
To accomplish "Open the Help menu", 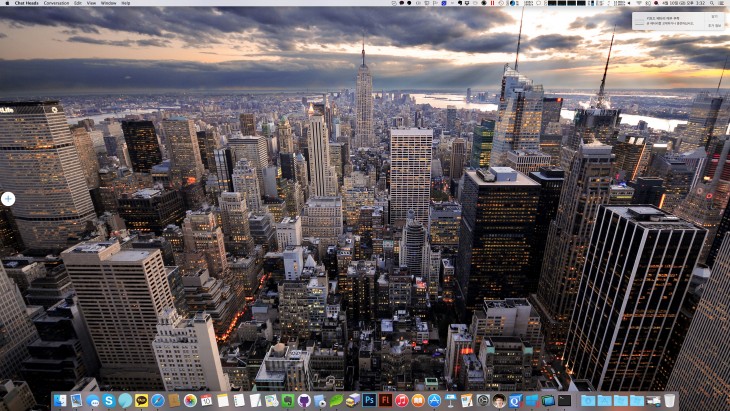I will coord(126,3).
